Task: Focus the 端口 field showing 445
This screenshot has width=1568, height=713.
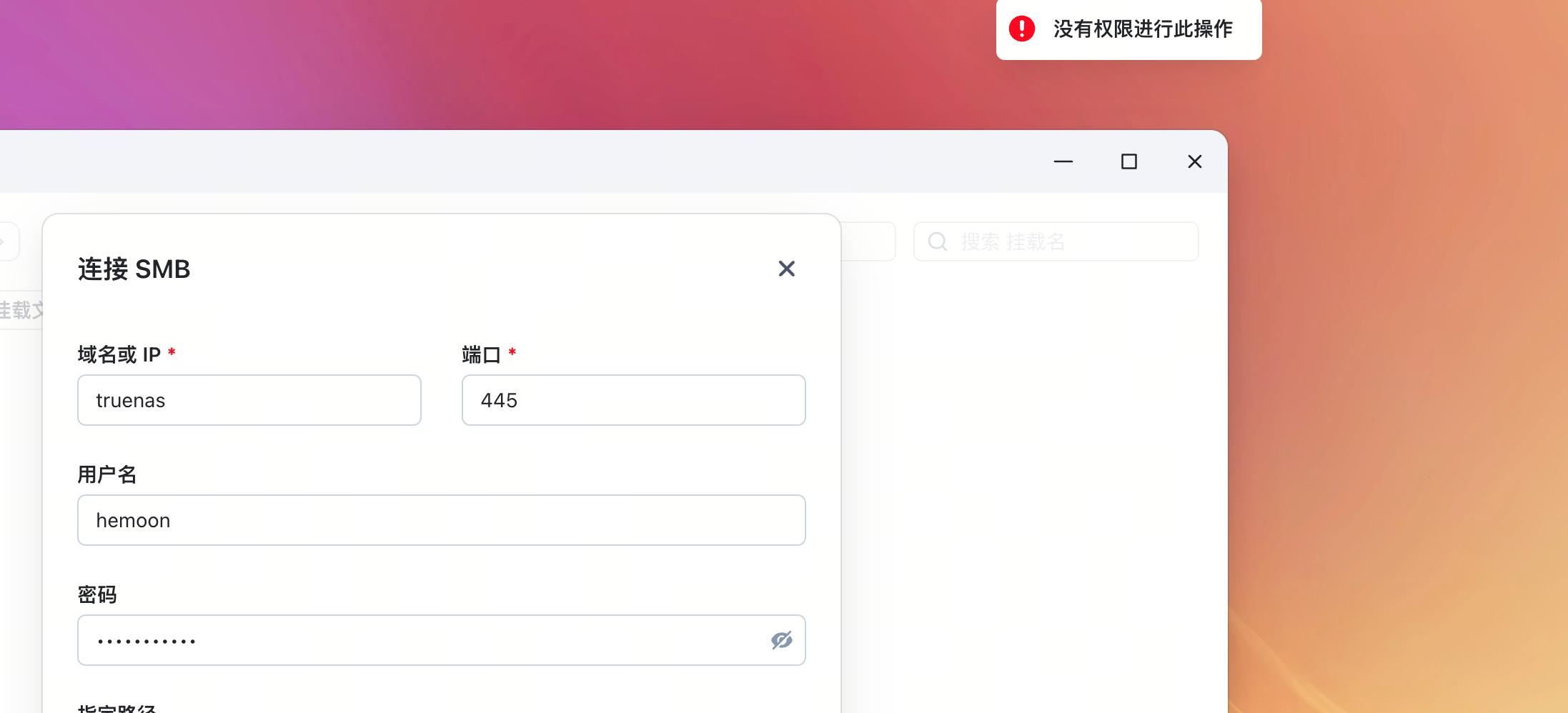Action: pyautogui.click(x=634, y=400)
